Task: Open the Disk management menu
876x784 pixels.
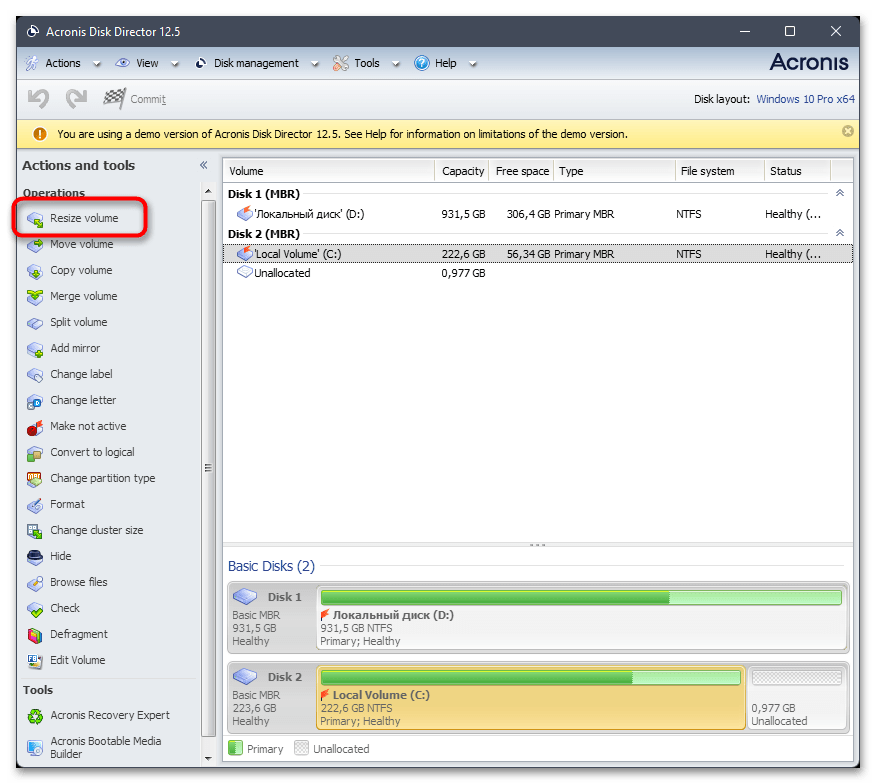Action: point(256,63)
